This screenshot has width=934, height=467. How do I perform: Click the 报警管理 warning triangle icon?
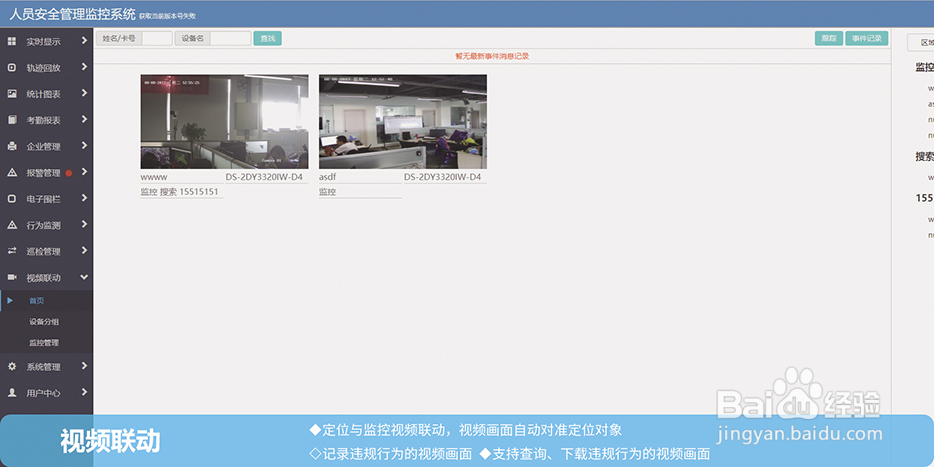click(x=12, y=173)
